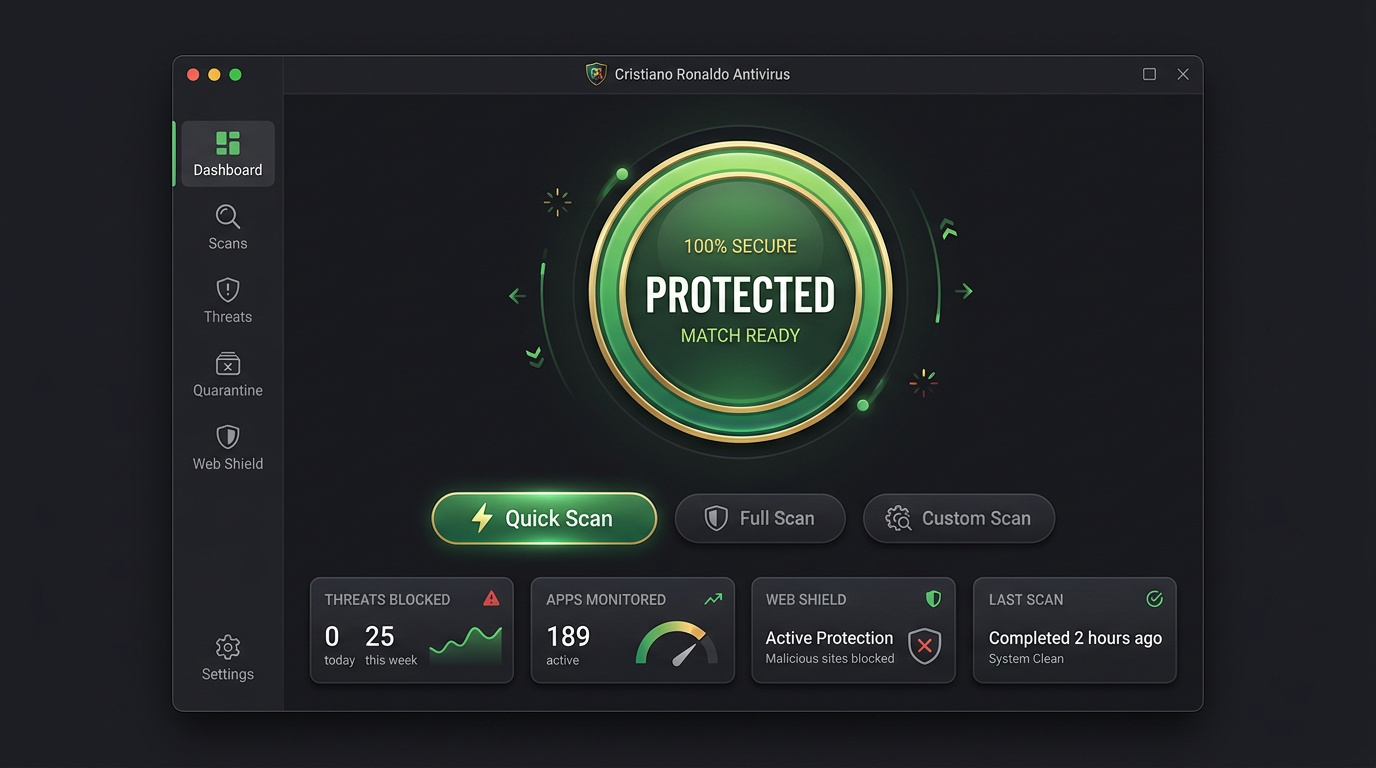This screenshot has width=1376, height=768.
Task: Go to the Scans section
Action: point(228,228)
